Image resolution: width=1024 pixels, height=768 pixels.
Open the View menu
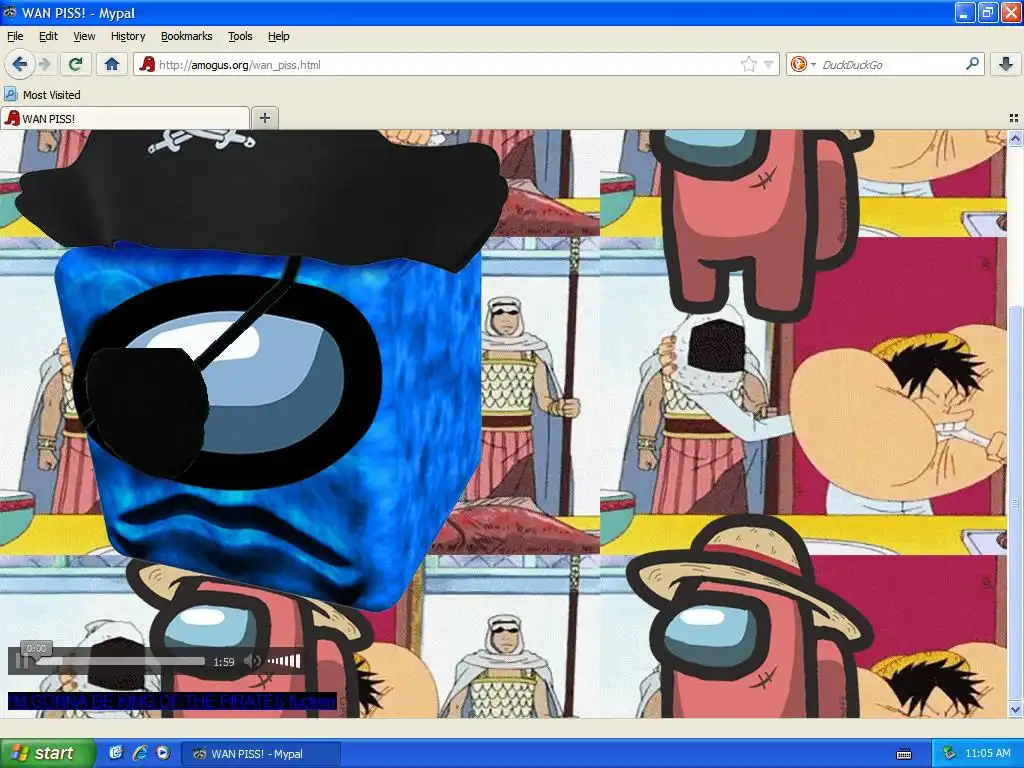pyautogui.click(x=84, y=36)
